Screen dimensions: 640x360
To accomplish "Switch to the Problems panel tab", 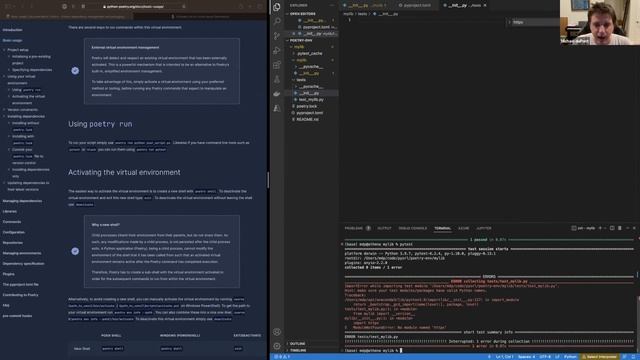I will pyautogui.click(x=353, y=228).
